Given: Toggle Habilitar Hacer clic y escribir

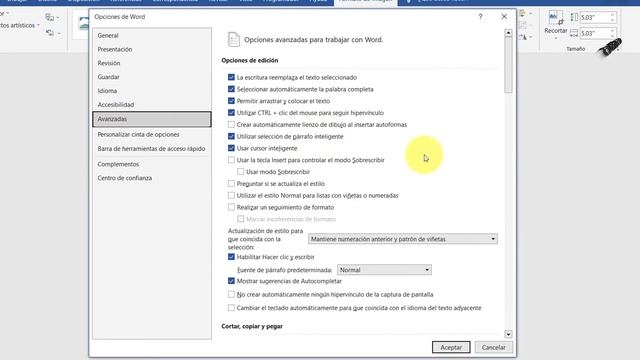Looking at the screenshot, I should tap(231, 257).
